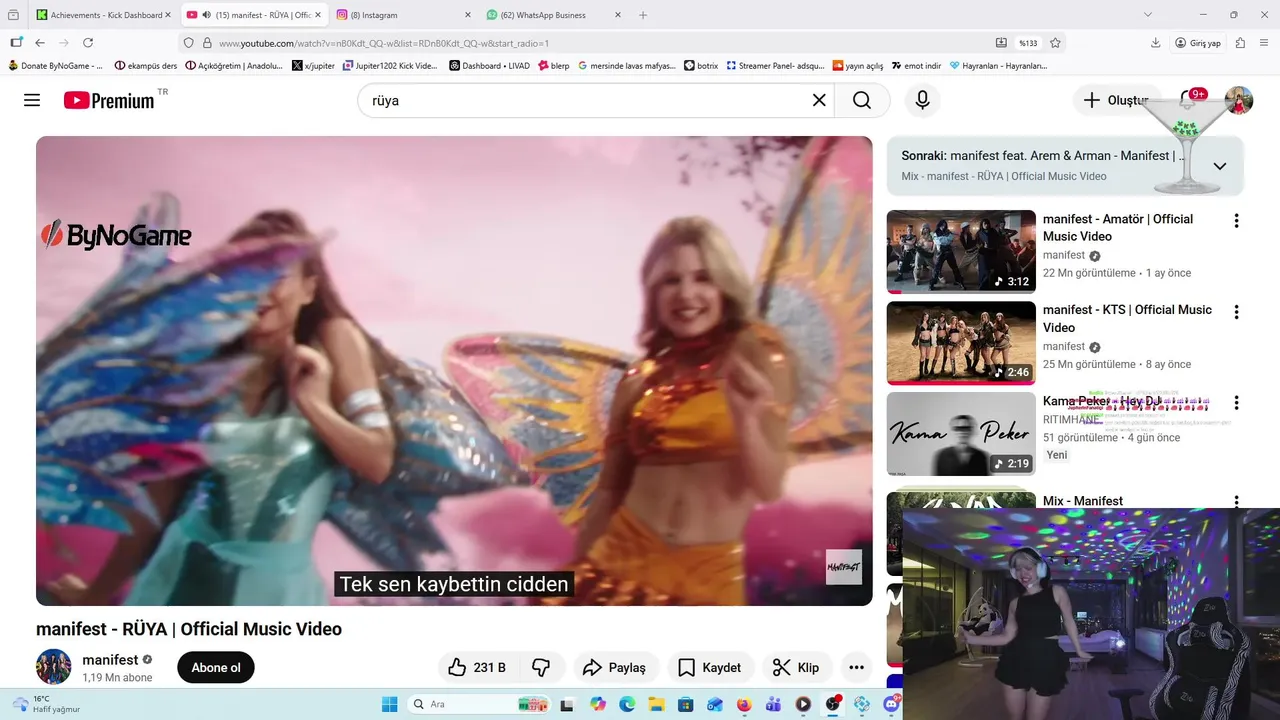Open ekampüs ders bookmark
Screen dimensions: 1280x720
click(146, 66)
